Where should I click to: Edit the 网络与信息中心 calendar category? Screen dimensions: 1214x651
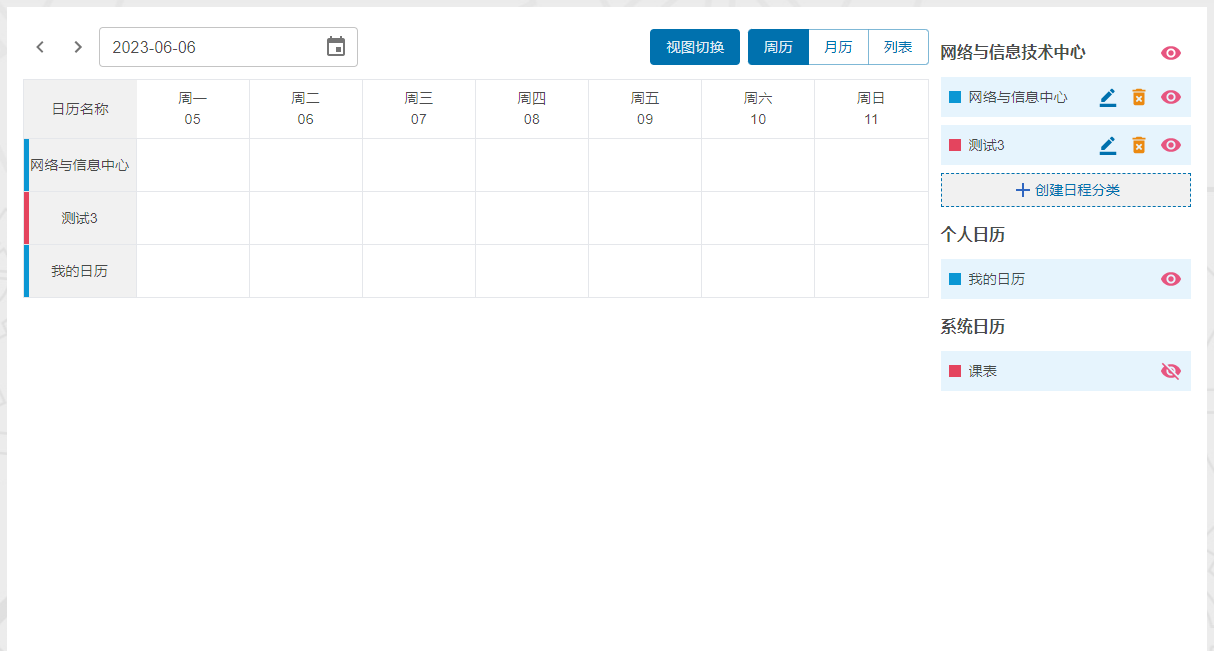pyautogui.click(x=1107, y=97)
